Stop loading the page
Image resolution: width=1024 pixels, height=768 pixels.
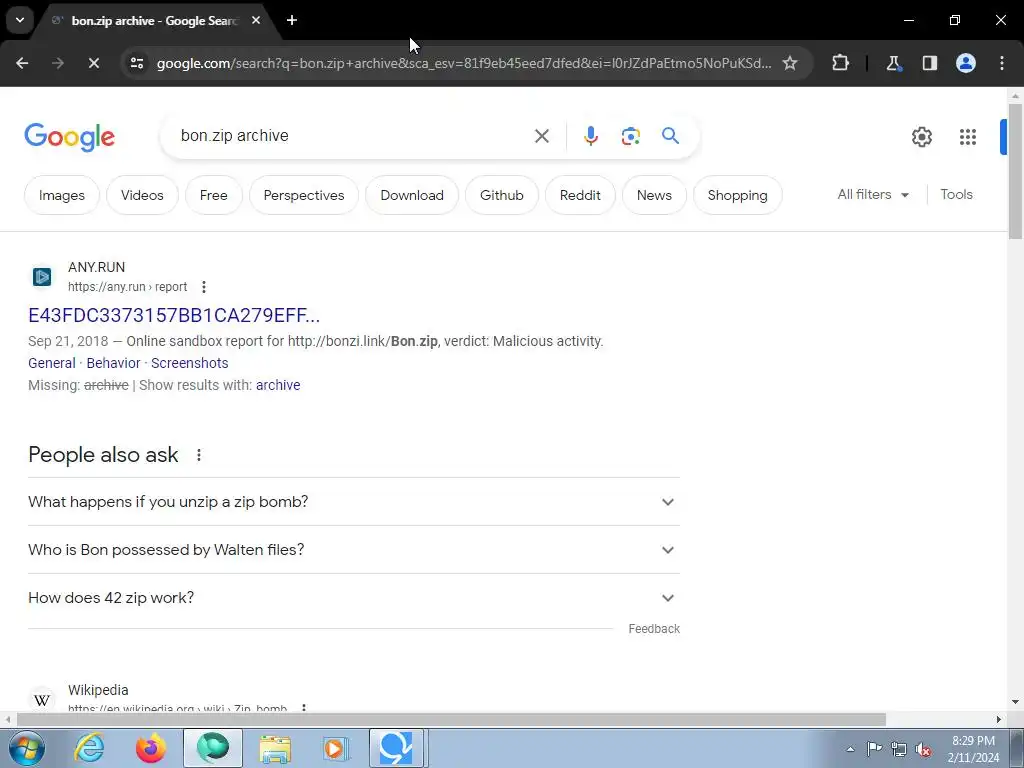93,63
